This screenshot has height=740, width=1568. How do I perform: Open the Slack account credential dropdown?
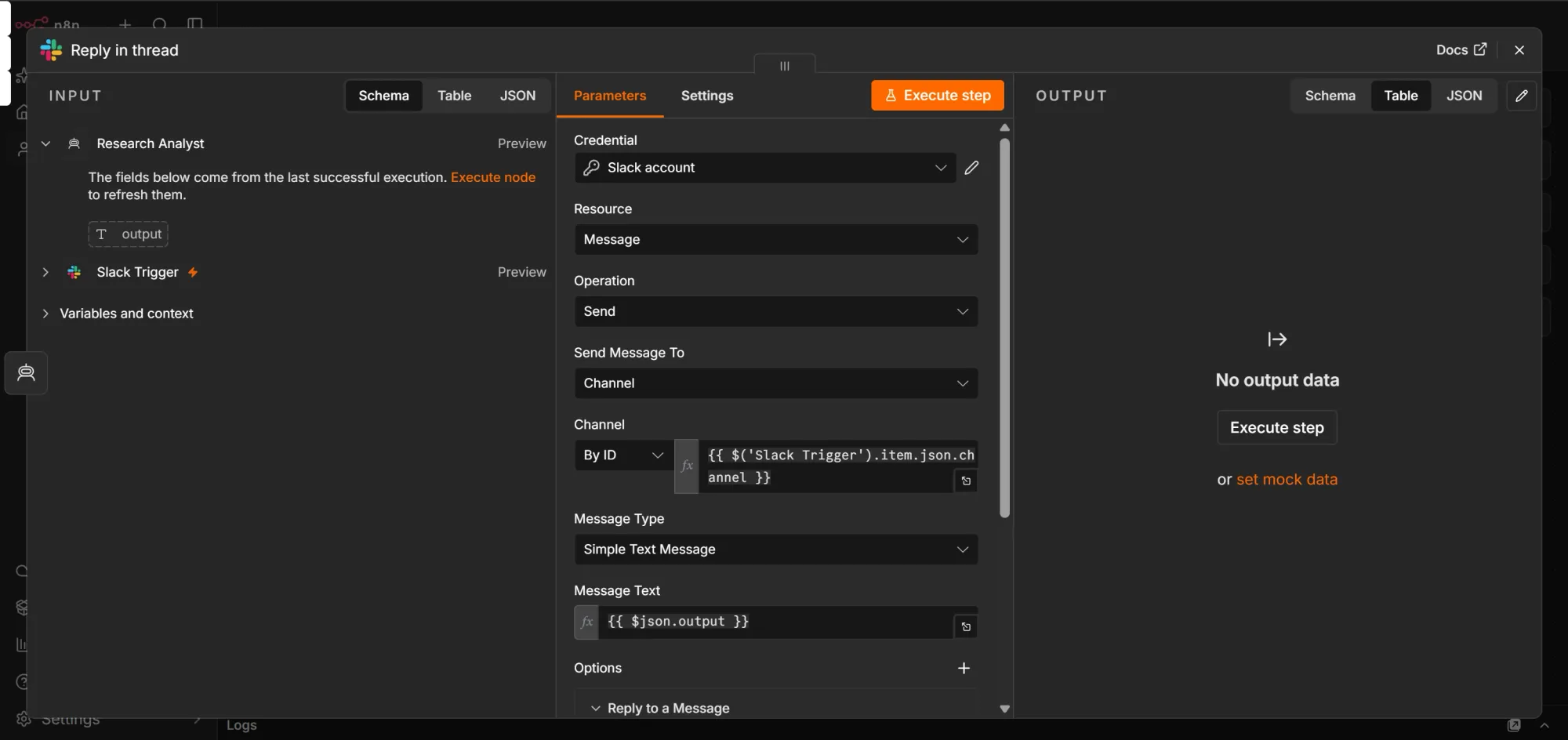point(765,168)
